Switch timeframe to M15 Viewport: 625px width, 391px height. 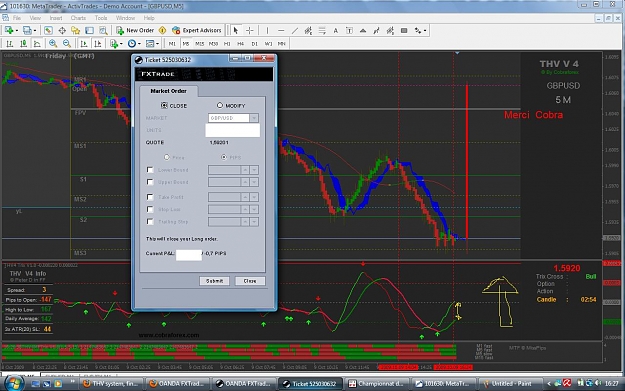coord(199,43)
